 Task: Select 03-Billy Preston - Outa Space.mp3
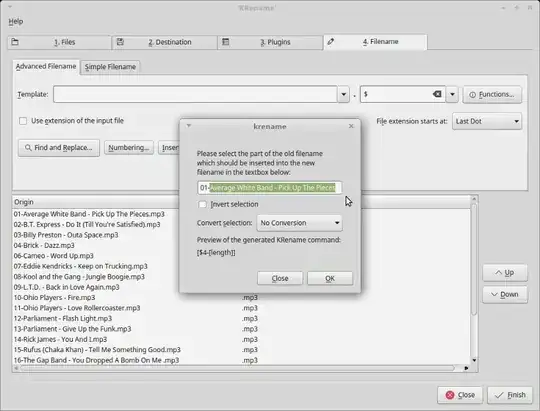click(66, 235)
